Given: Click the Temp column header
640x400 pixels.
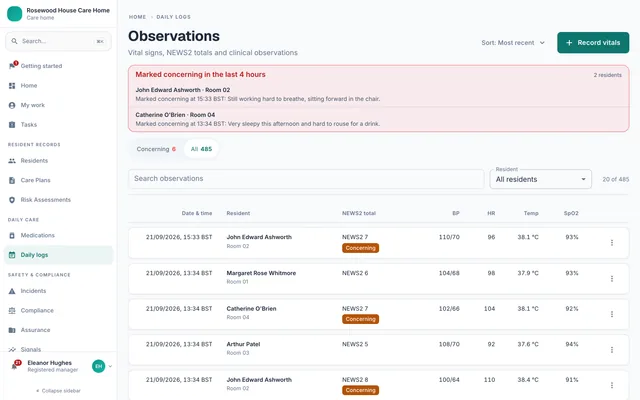Looking at the screenshot, I should [531, 213].
